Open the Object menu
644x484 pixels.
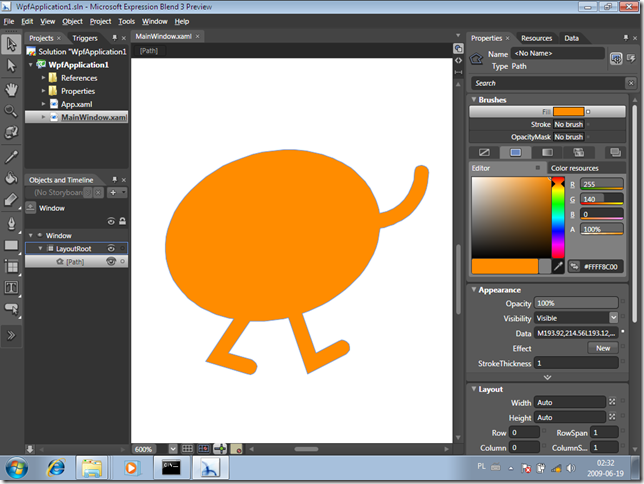coord(72,21)
